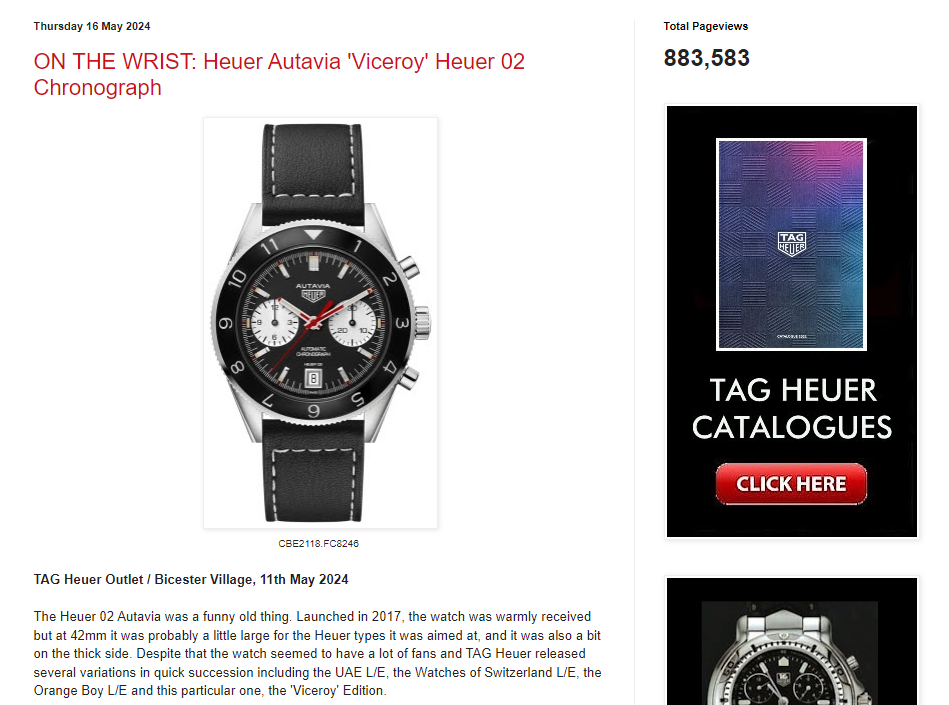Click the Total Pageviews counter 883,583
The image size is (949, 705).
tap(706, 58)
